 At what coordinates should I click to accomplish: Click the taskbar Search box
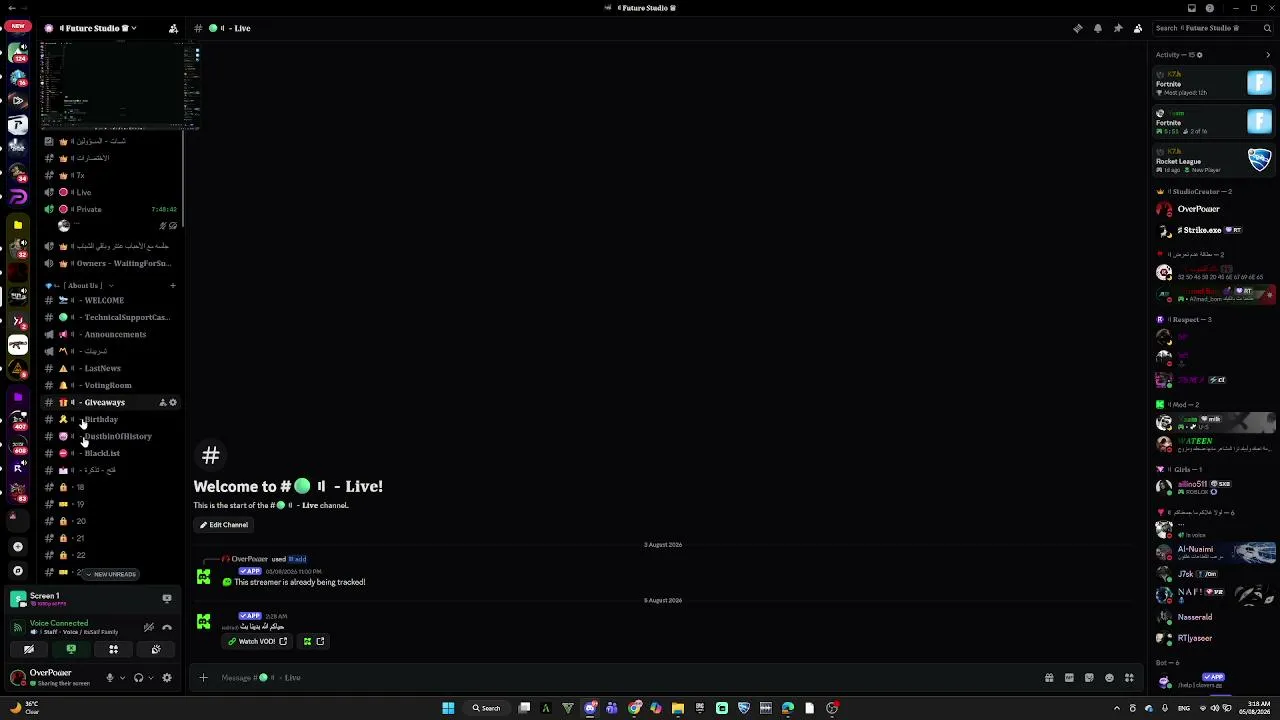487,708
